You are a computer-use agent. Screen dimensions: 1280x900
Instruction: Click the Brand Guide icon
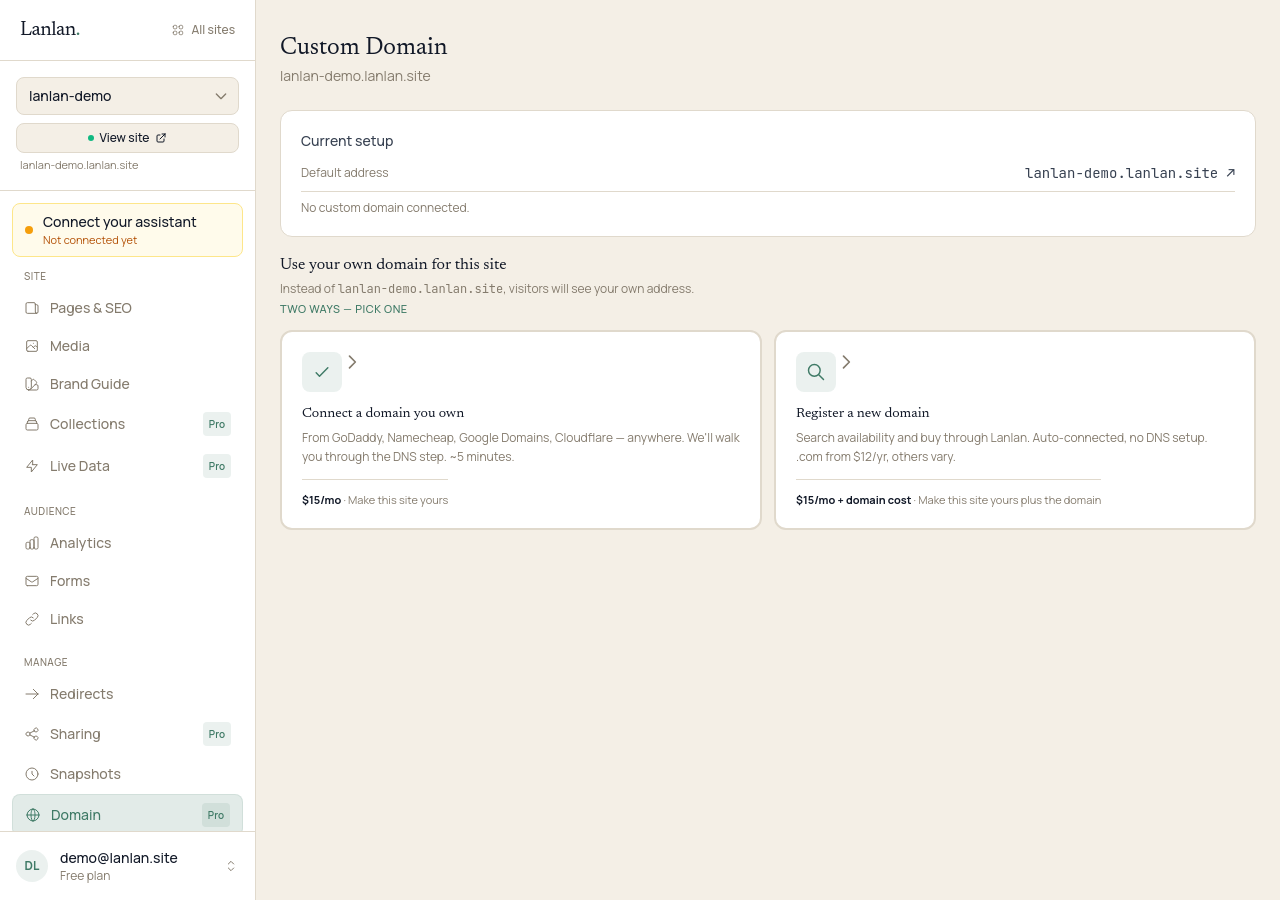point(32,384)
